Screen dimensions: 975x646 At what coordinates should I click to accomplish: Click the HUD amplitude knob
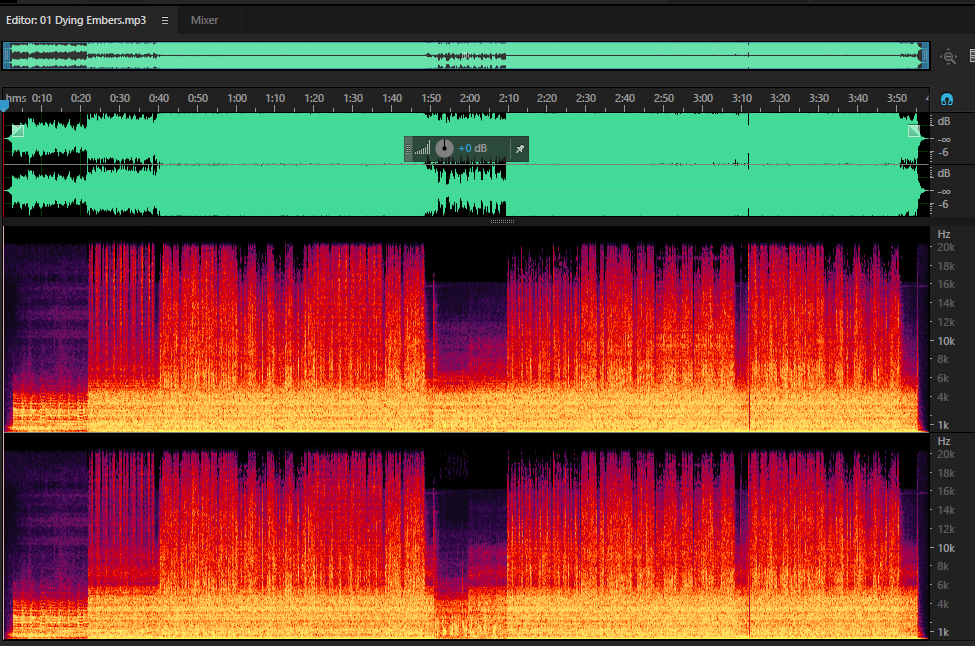[444, 149]
